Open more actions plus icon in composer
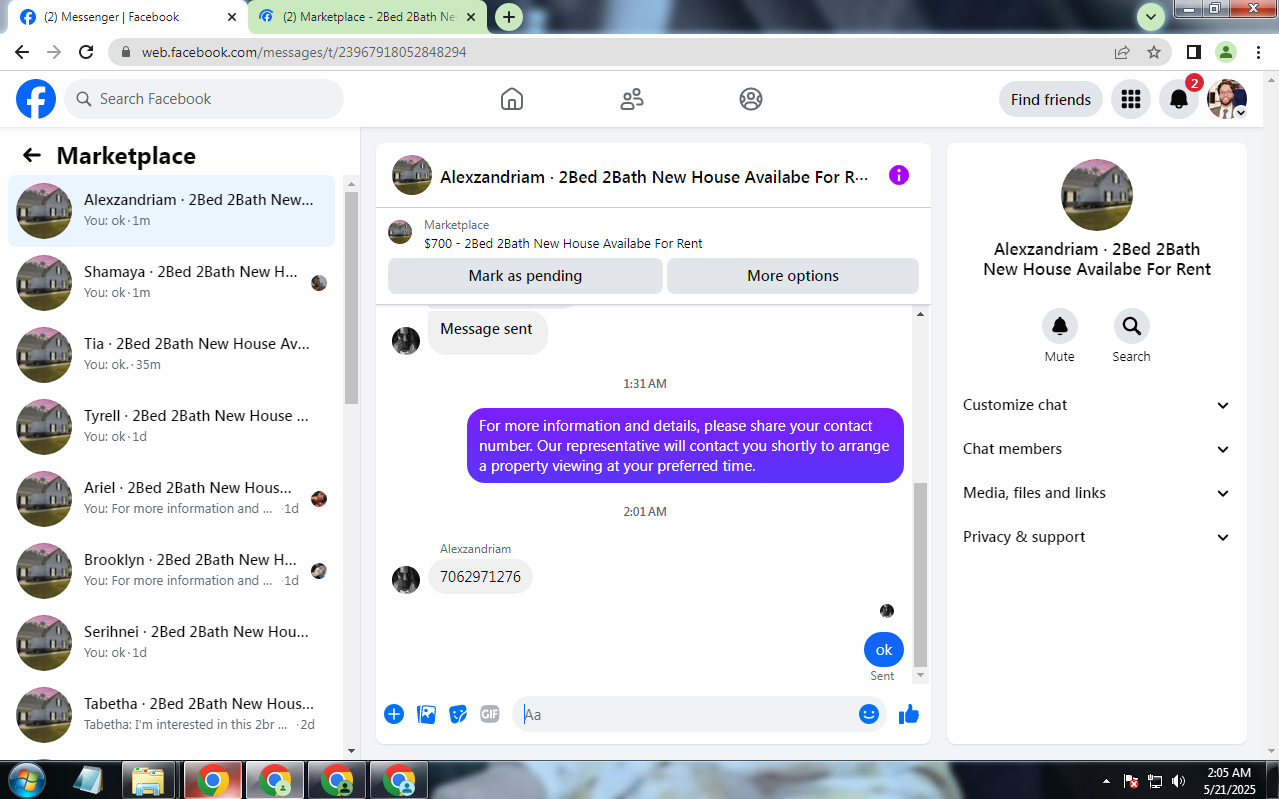Screen dimensions: 1279x799 coord(394,714)
